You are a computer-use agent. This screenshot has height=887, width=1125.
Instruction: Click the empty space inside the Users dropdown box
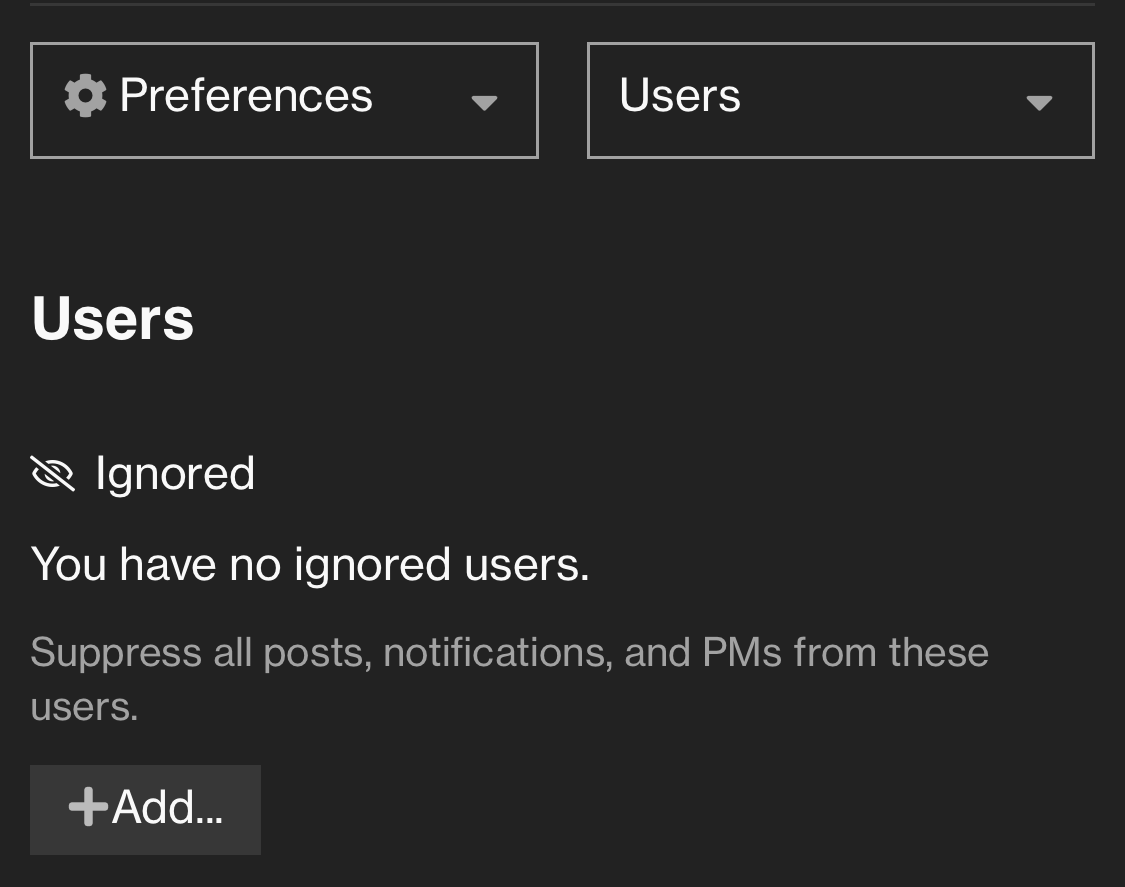(x=882, y=100)
